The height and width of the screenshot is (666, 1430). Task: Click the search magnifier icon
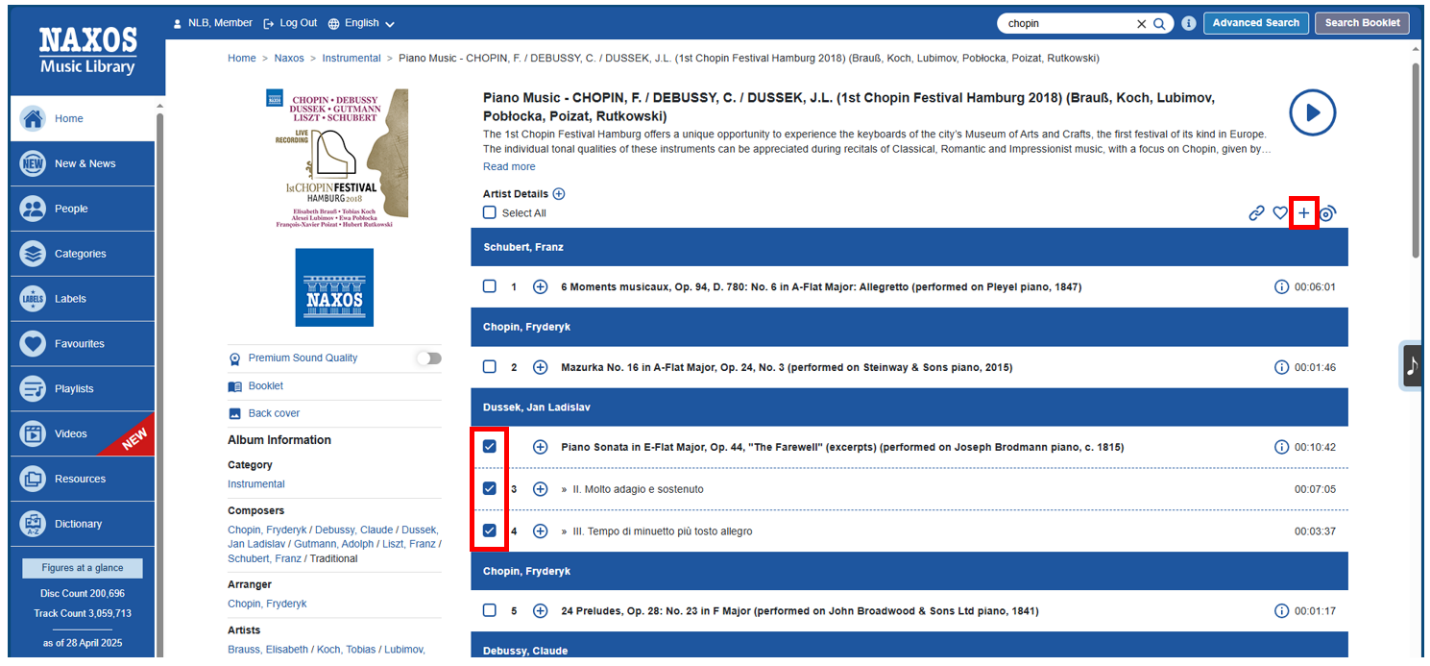(1160, 23)
